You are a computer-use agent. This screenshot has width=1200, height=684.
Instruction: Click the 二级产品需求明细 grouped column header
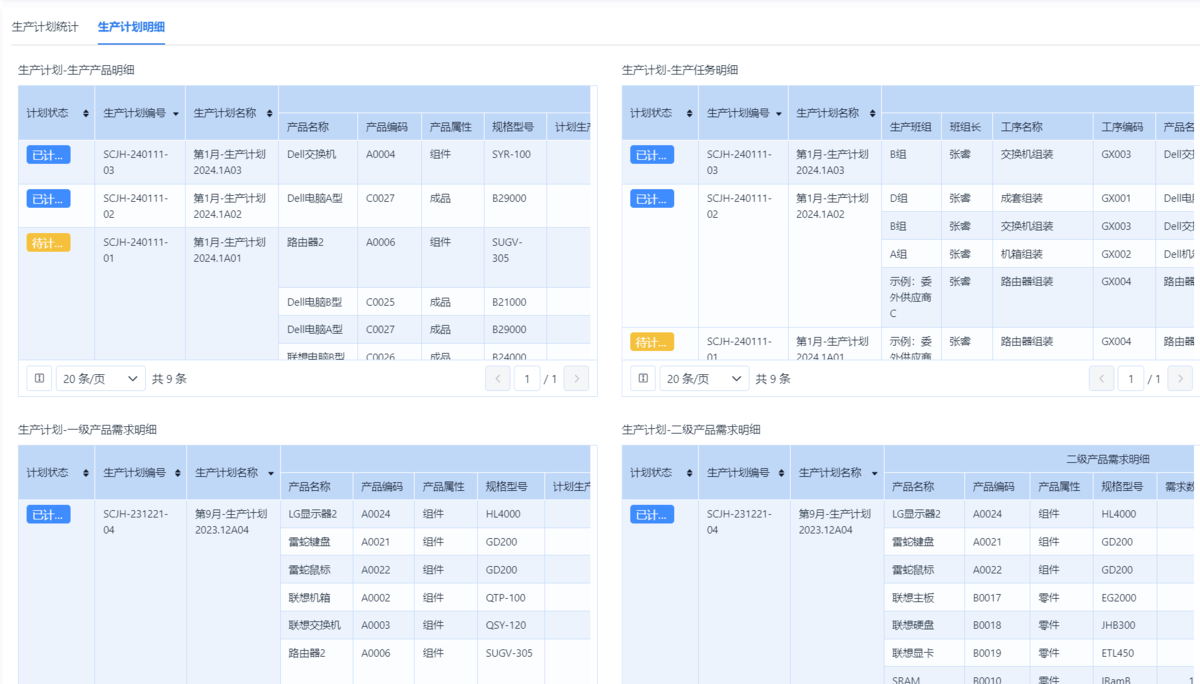click(x=1107, y=459)
